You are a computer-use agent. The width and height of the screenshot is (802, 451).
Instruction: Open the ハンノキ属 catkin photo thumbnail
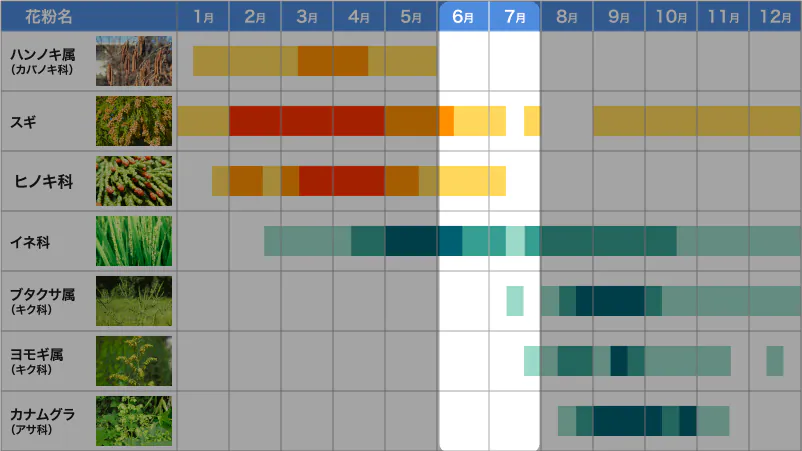(134, 61)
